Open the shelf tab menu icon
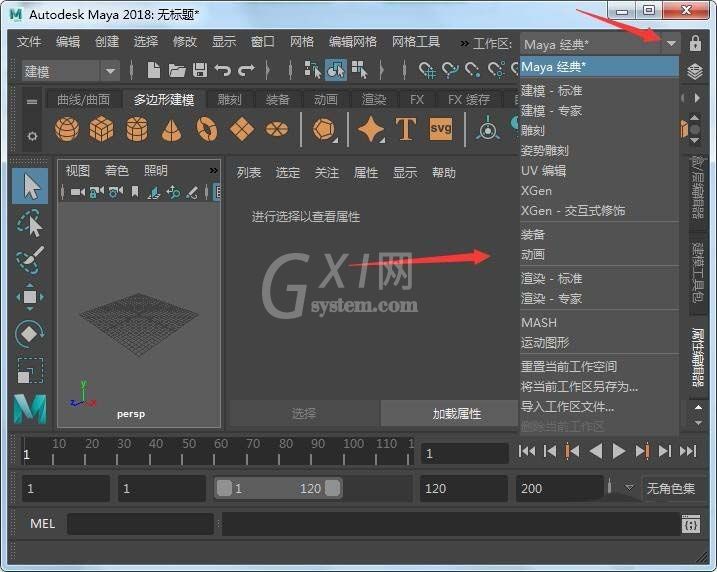717x572 pixels. [x=32, y=101]
